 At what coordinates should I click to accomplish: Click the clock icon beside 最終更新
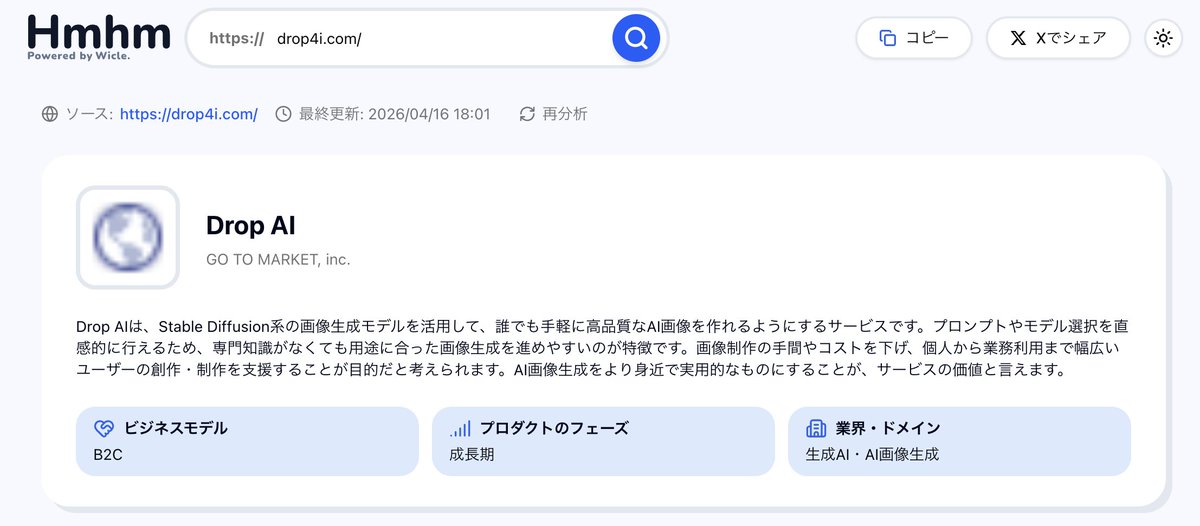coord(283,114)
